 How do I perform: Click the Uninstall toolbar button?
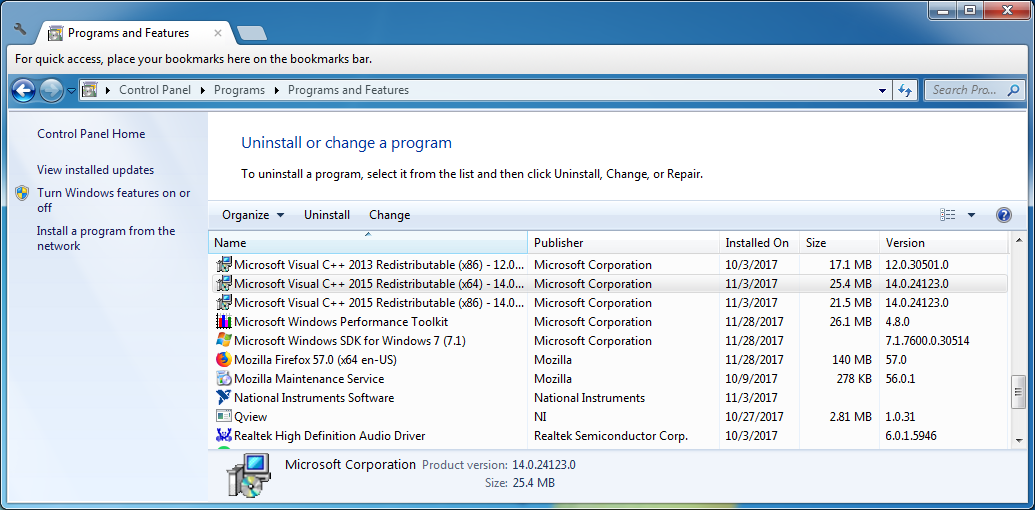(x=327, y=215)
